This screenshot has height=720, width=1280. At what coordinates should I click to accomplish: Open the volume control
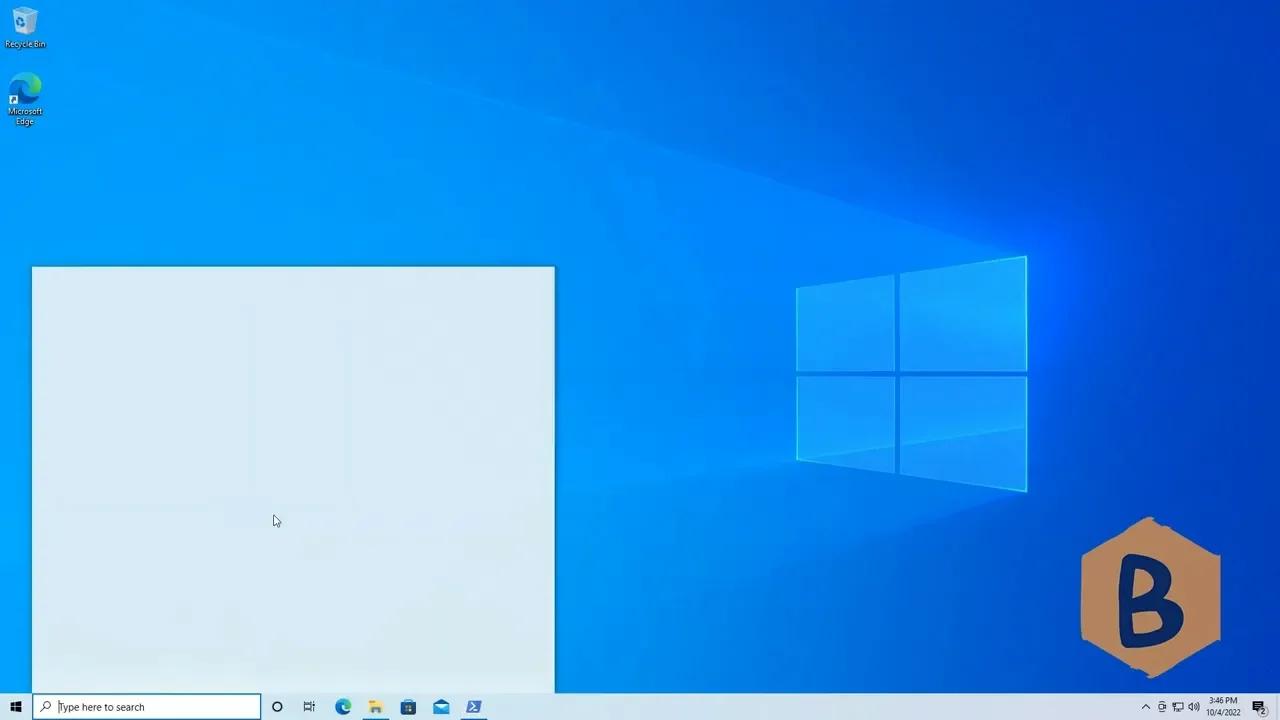(1194, 707)
